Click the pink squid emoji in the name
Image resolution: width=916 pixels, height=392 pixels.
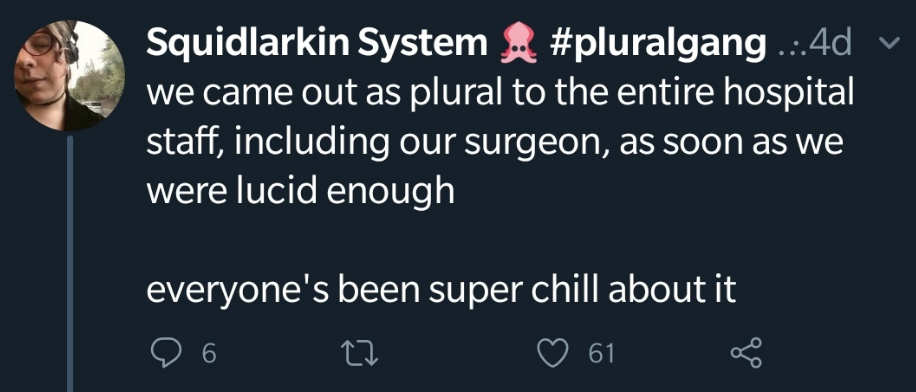click(x=518, y=45)
